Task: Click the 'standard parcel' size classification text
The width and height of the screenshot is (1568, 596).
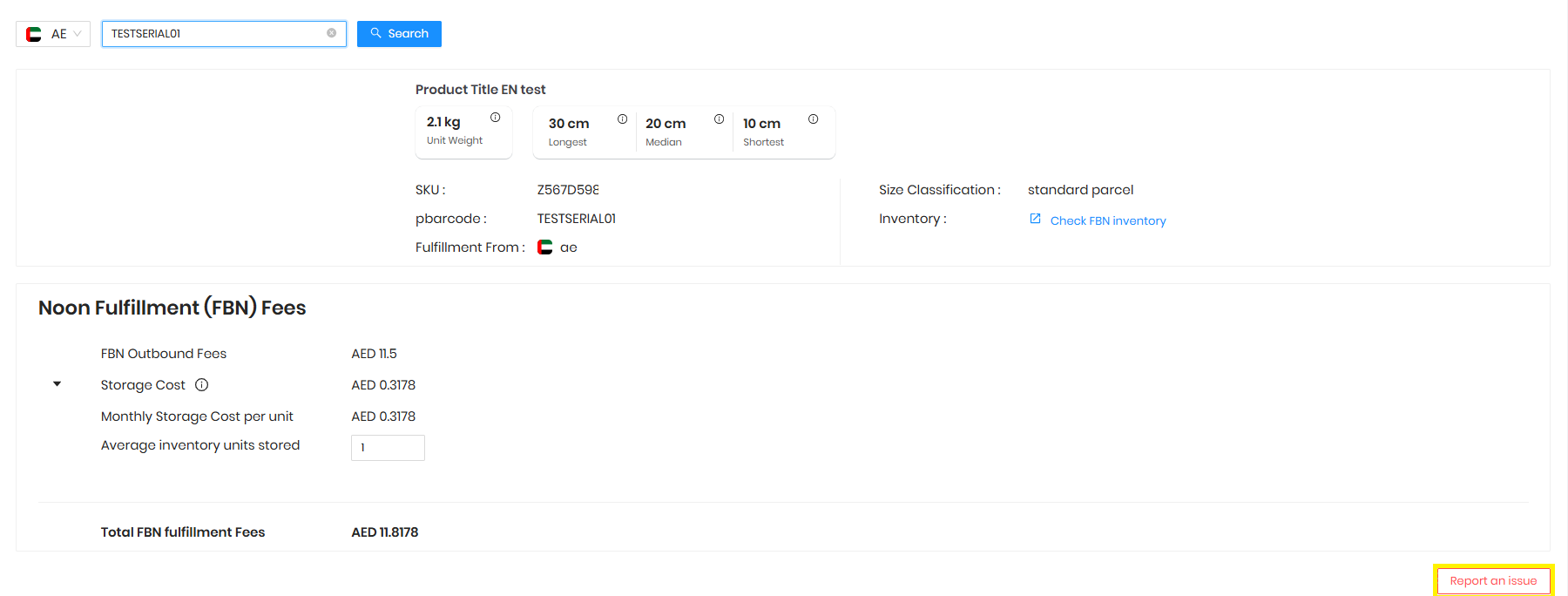Action: [x=1080, y=190]
